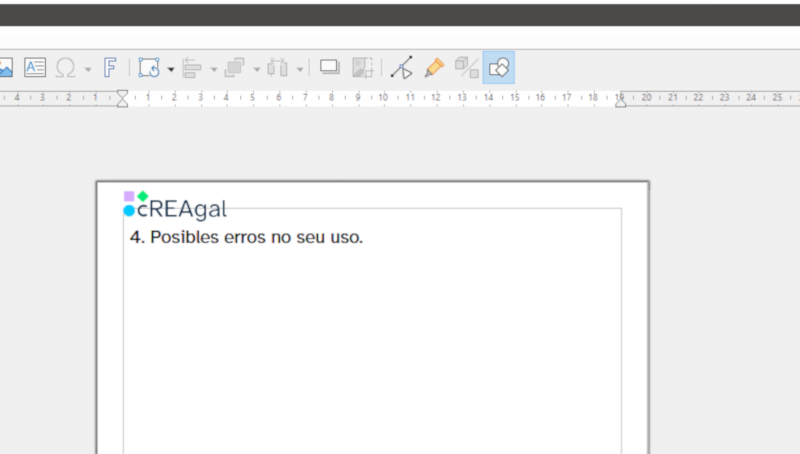The width and height of the screenshot is (800, 454).
Task: Click the Crop Image icon
Action: (x=362, y=68)
